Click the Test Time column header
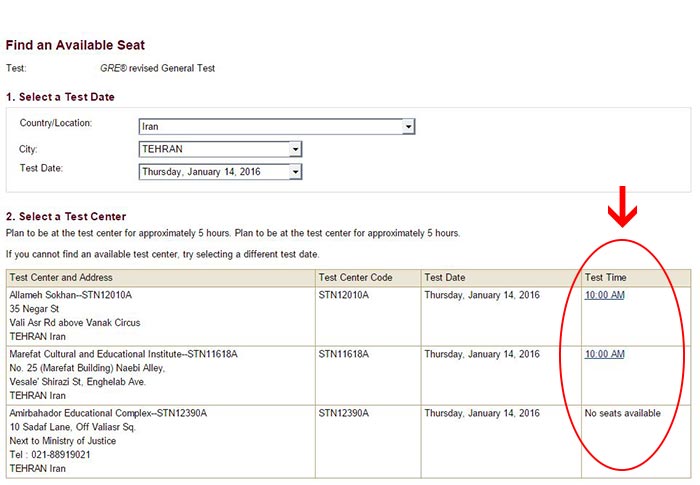 pyautogui.click(x=605, y=277)
